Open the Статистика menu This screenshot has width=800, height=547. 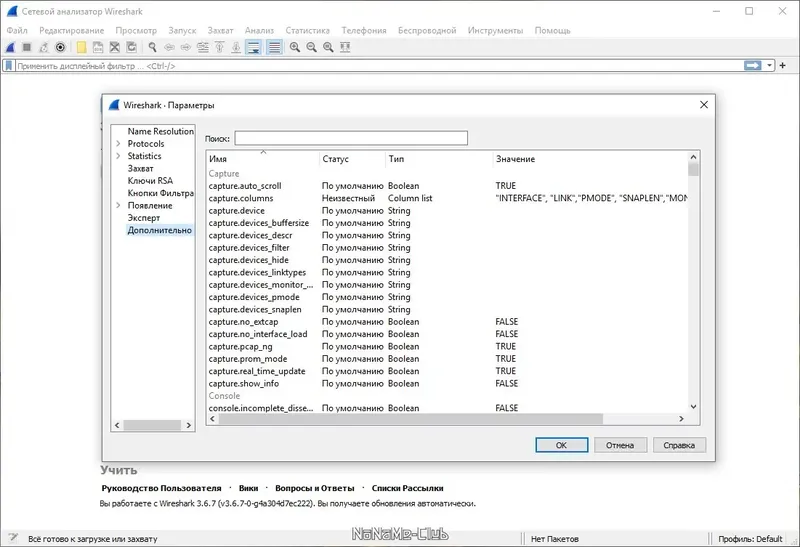pos(307,31)
